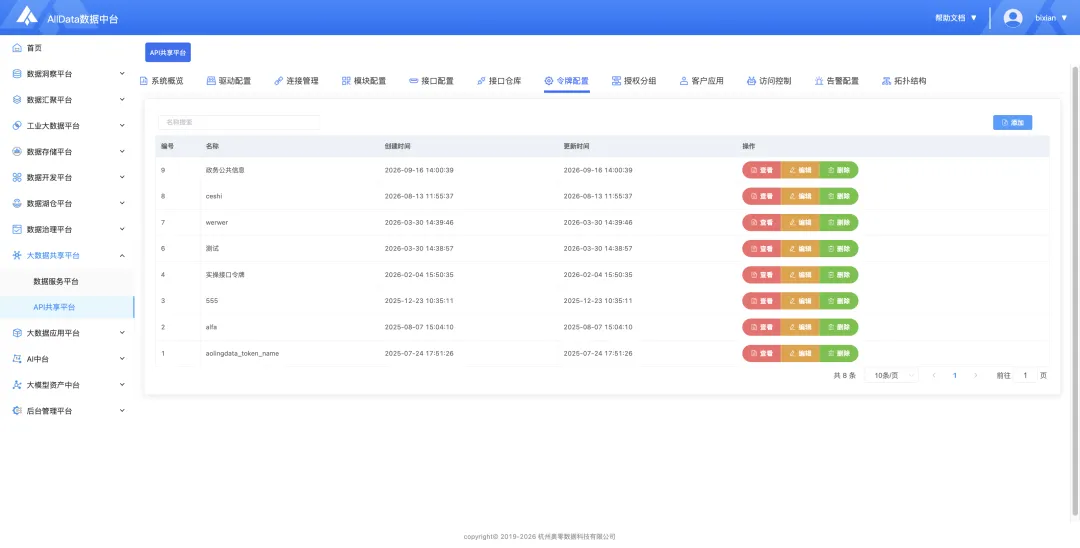Click the 数据湖仓平台 sidebar icon
The width and height of the screenshot is (1080, 548).
(x=17, y=204)
